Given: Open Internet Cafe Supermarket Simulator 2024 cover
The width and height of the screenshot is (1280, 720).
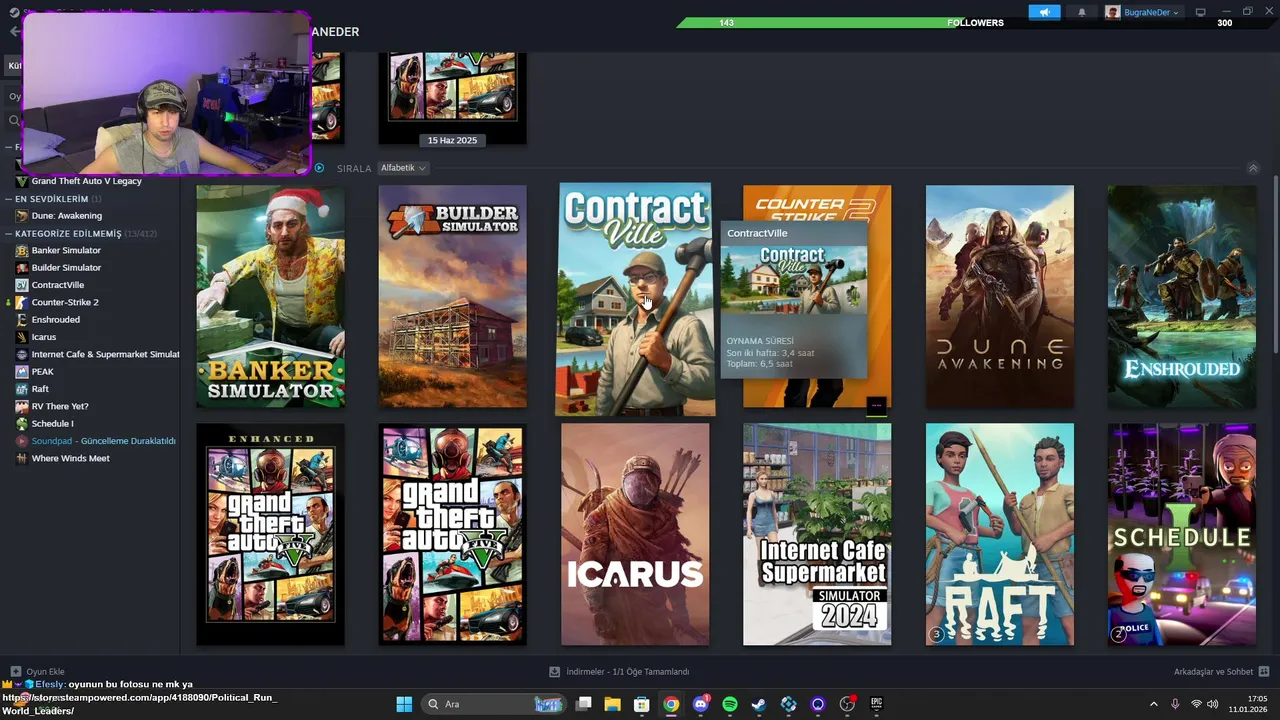Looking at the screenshot, I should pos(817,534).
